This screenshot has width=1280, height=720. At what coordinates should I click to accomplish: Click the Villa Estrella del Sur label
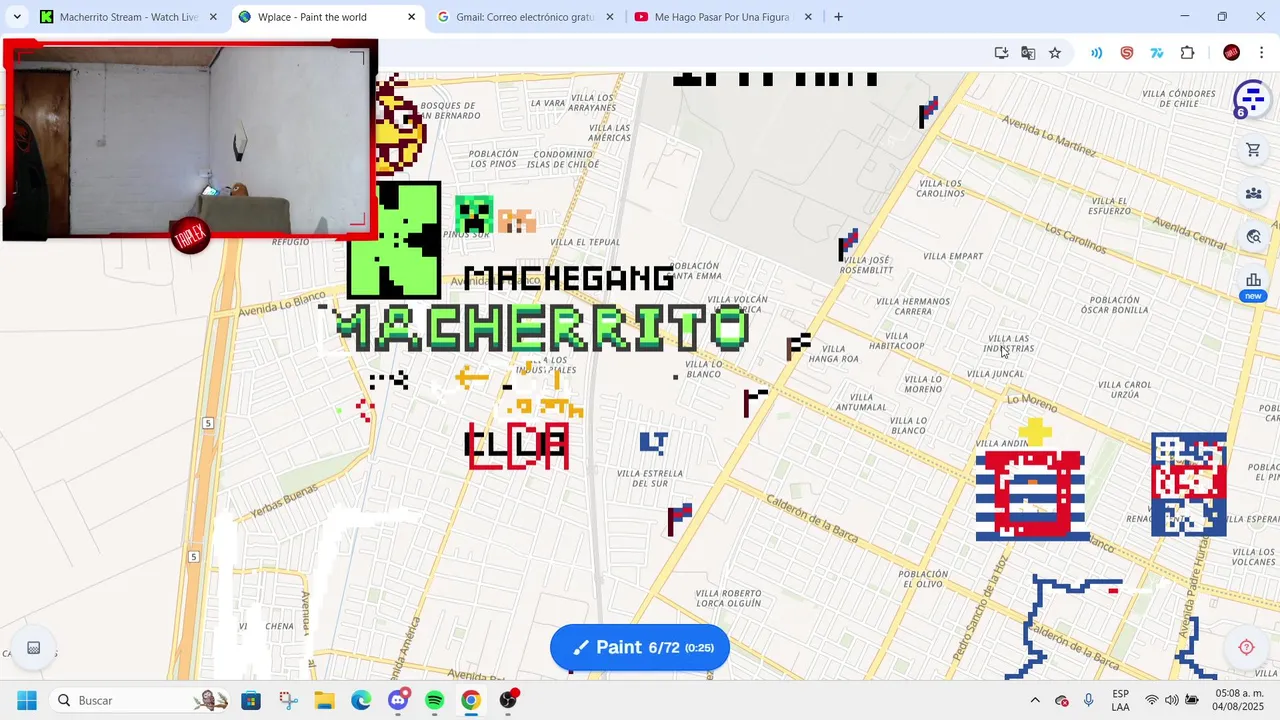650,478
